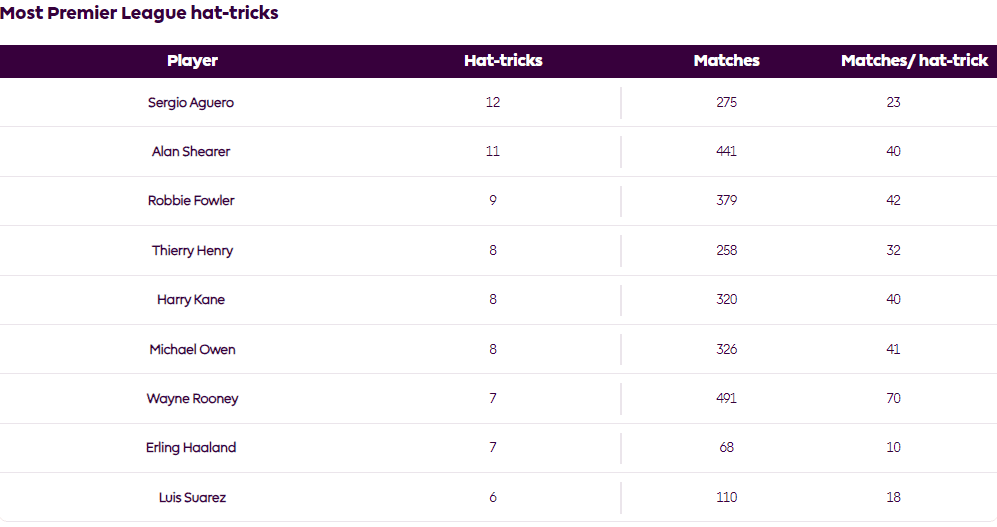Click the Most Premier League hat-tricks heading

coord(139,14)
